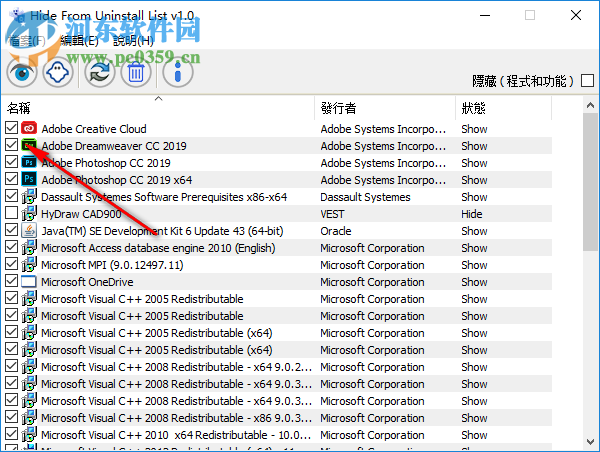Select the Dassault Systemes Software Prerequisites name
Viewport: 600px width, 452px height.
click(x=164, y=197)
